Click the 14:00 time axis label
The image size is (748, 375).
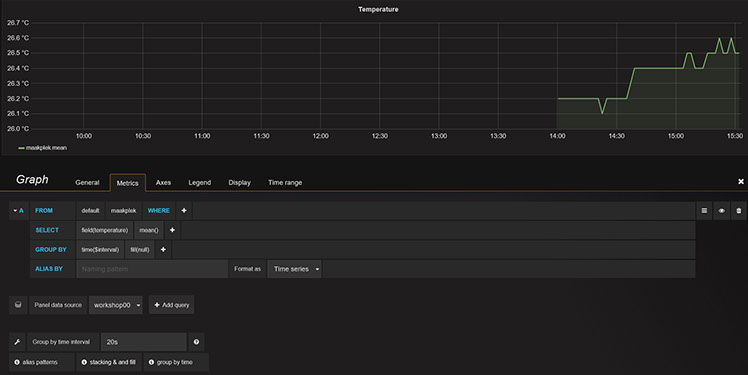557,136
